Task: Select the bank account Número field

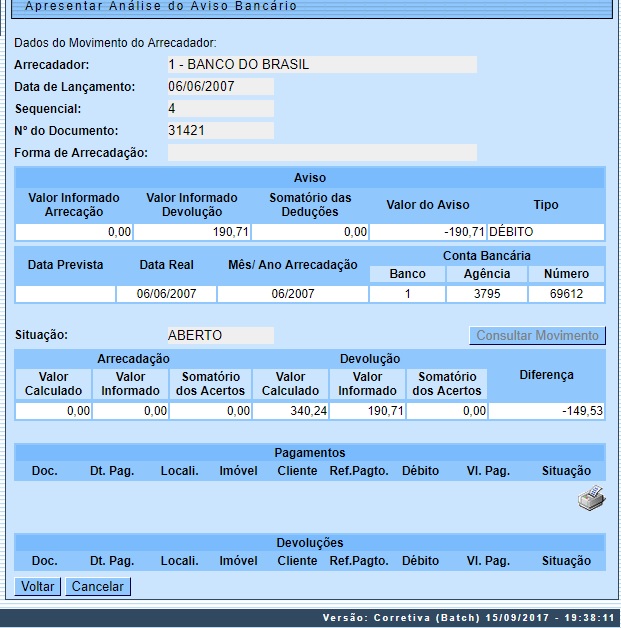Action: coord(566,294)
